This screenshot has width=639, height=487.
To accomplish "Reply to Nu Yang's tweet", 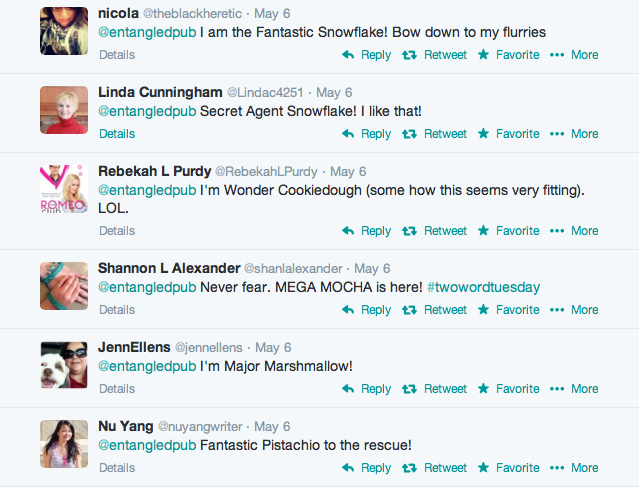I will (366, 467).
